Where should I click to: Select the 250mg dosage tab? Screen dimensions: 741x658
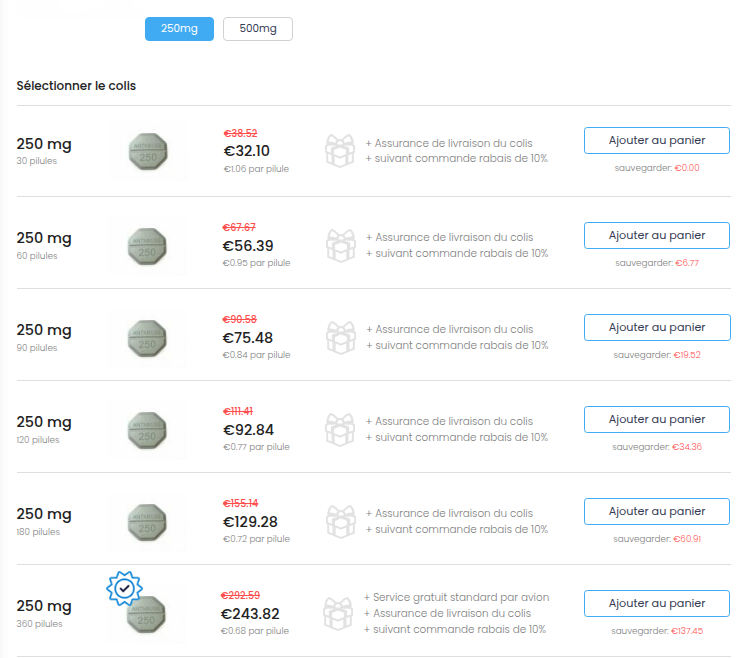pos(179,29)
